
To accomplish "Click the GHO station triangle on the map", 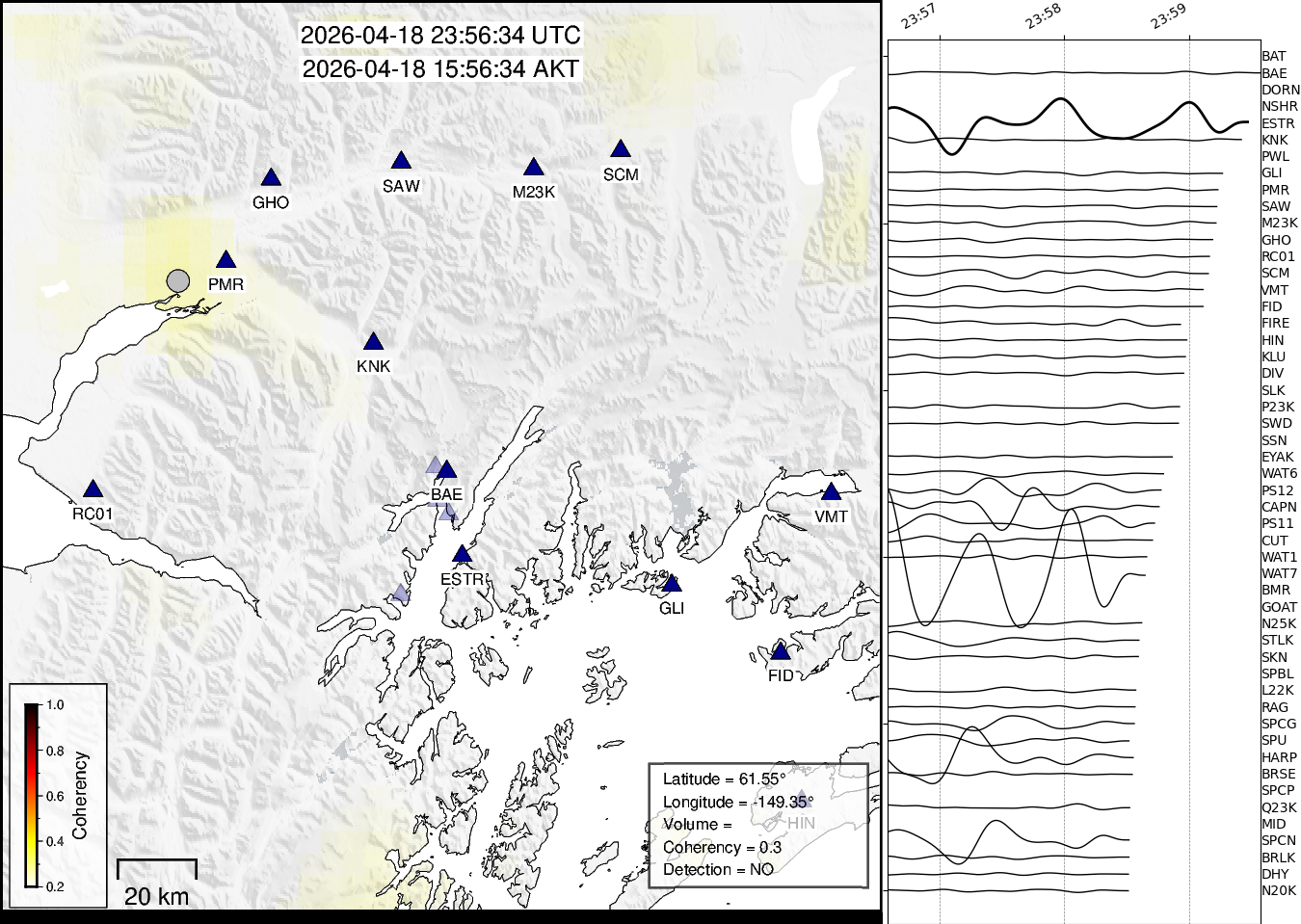I will 271,178.
